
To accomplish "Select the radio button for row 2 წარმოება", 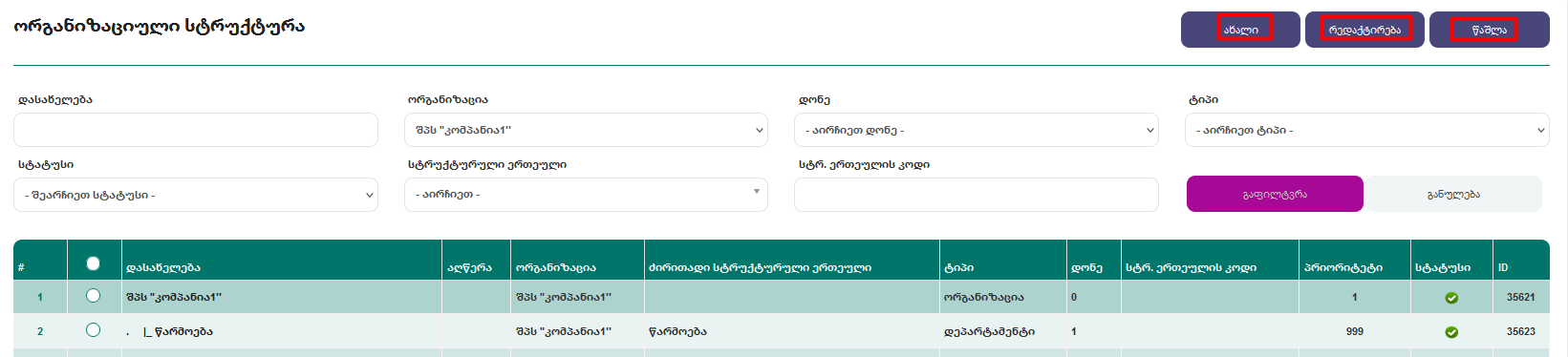I will tap(93, 330).
